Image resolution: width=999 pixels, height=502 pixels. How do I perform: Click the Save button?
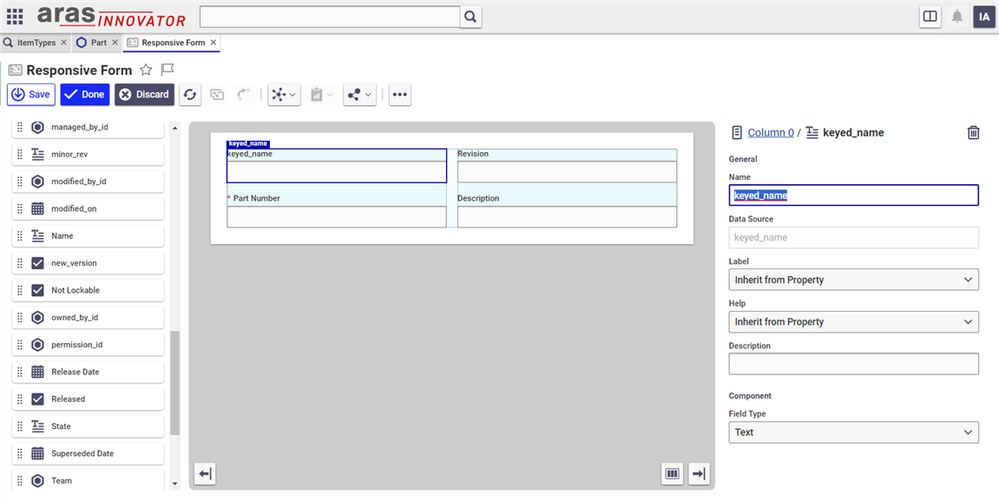[31, 94]
